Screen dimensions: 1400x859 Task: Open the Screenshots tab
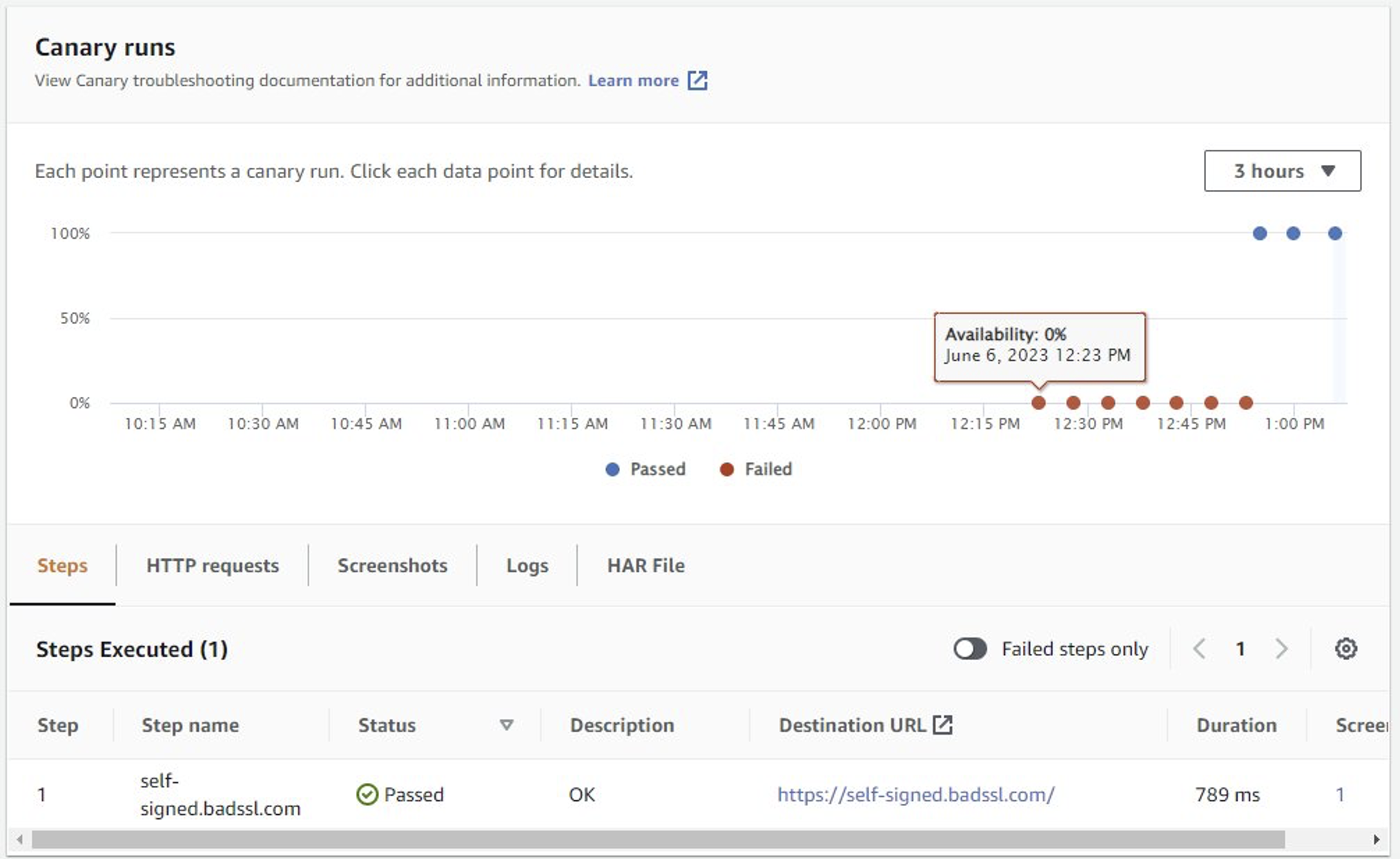tap(391, 566)
